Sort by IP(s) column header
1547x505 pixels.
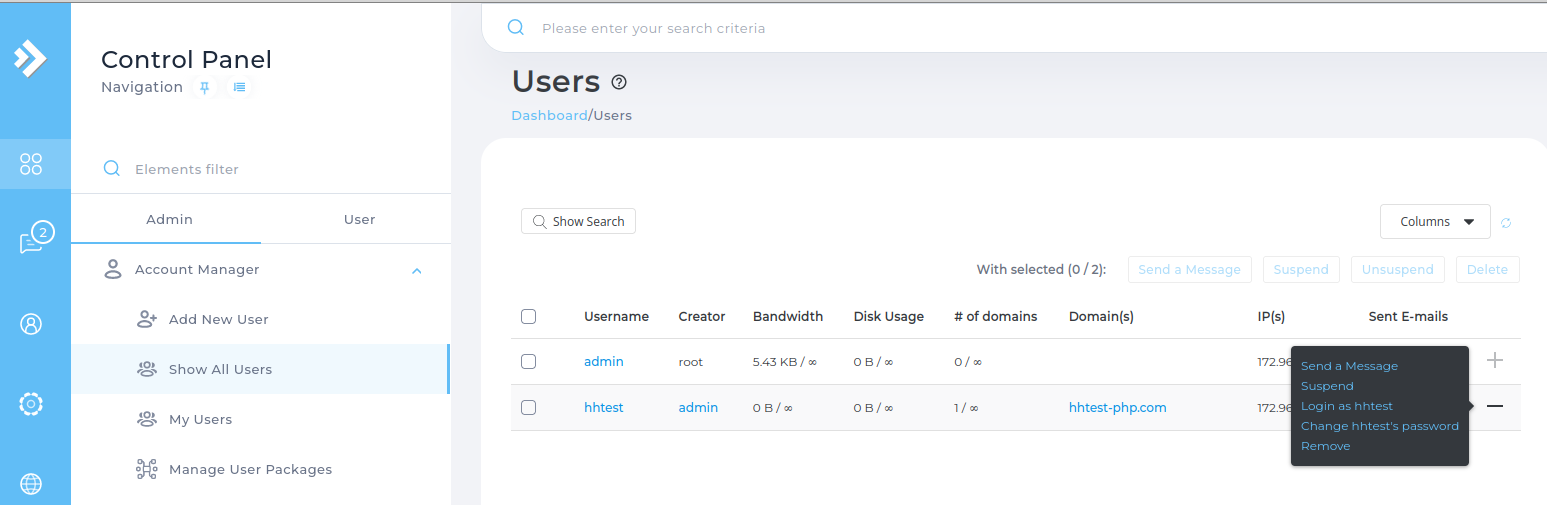point(1271,316)
